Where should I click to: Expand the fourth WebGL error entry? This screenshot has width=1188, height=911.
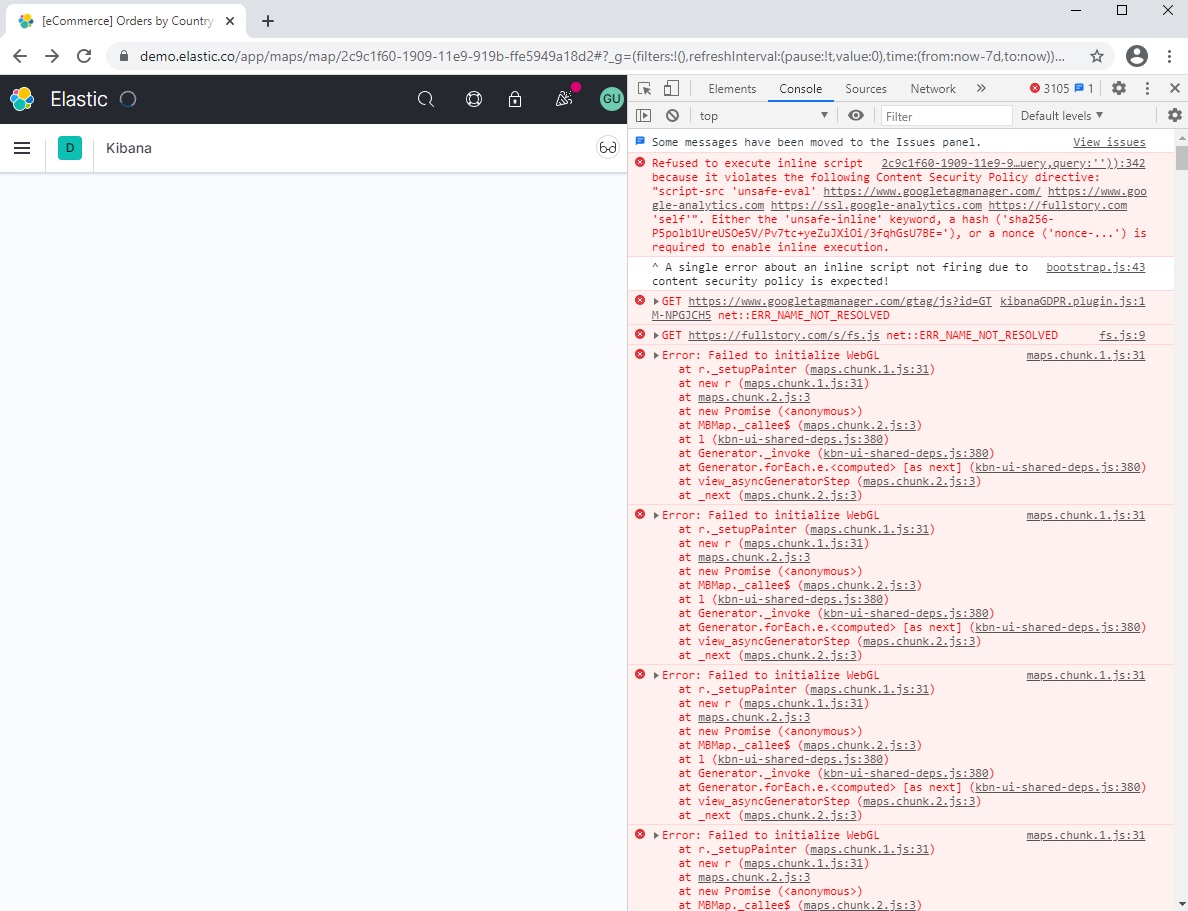[x=656, y=835]
